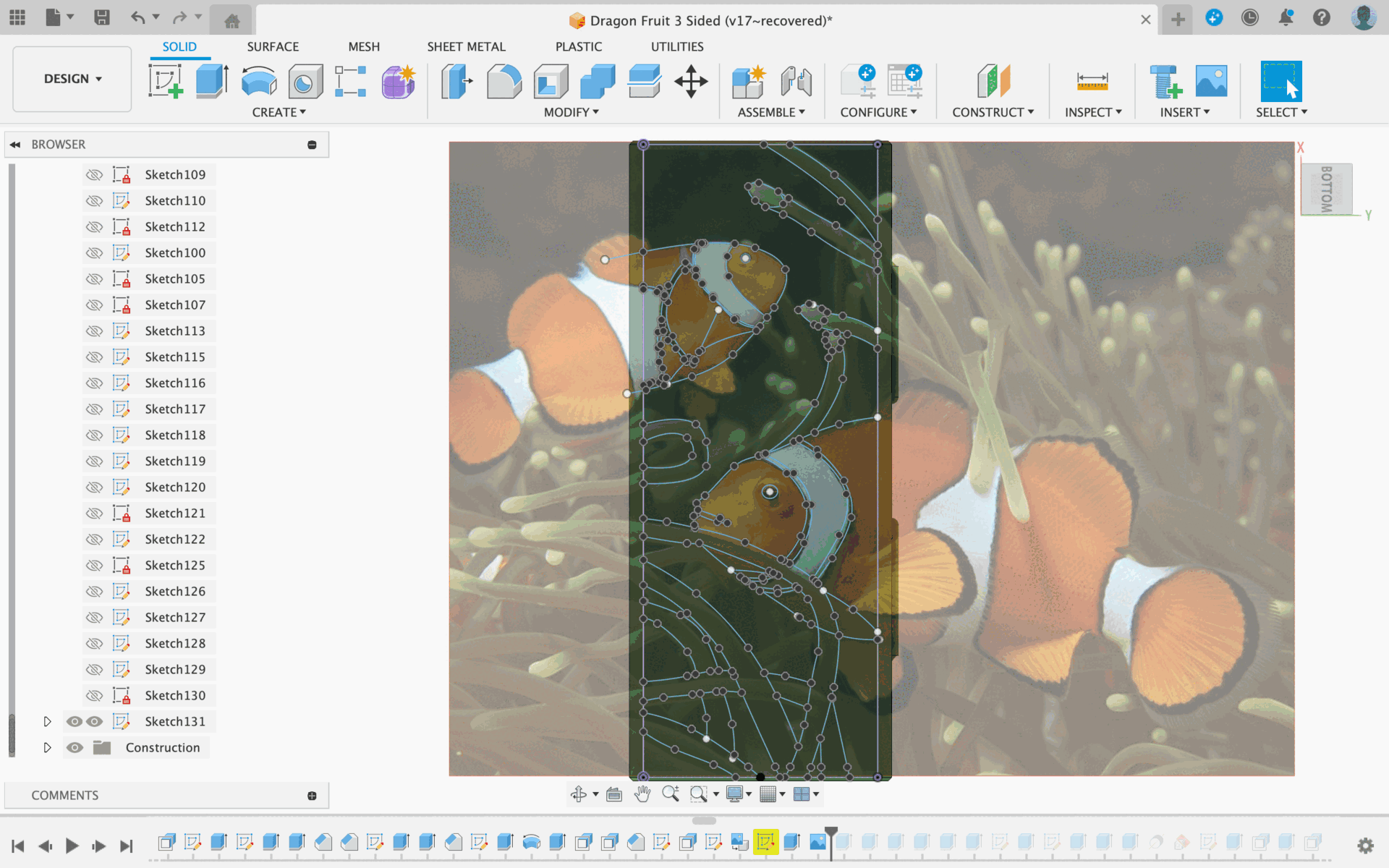The image size is (1389, 868).
Task: Expand the tree item next to Sketch131
Action: [x=46, y=720]
